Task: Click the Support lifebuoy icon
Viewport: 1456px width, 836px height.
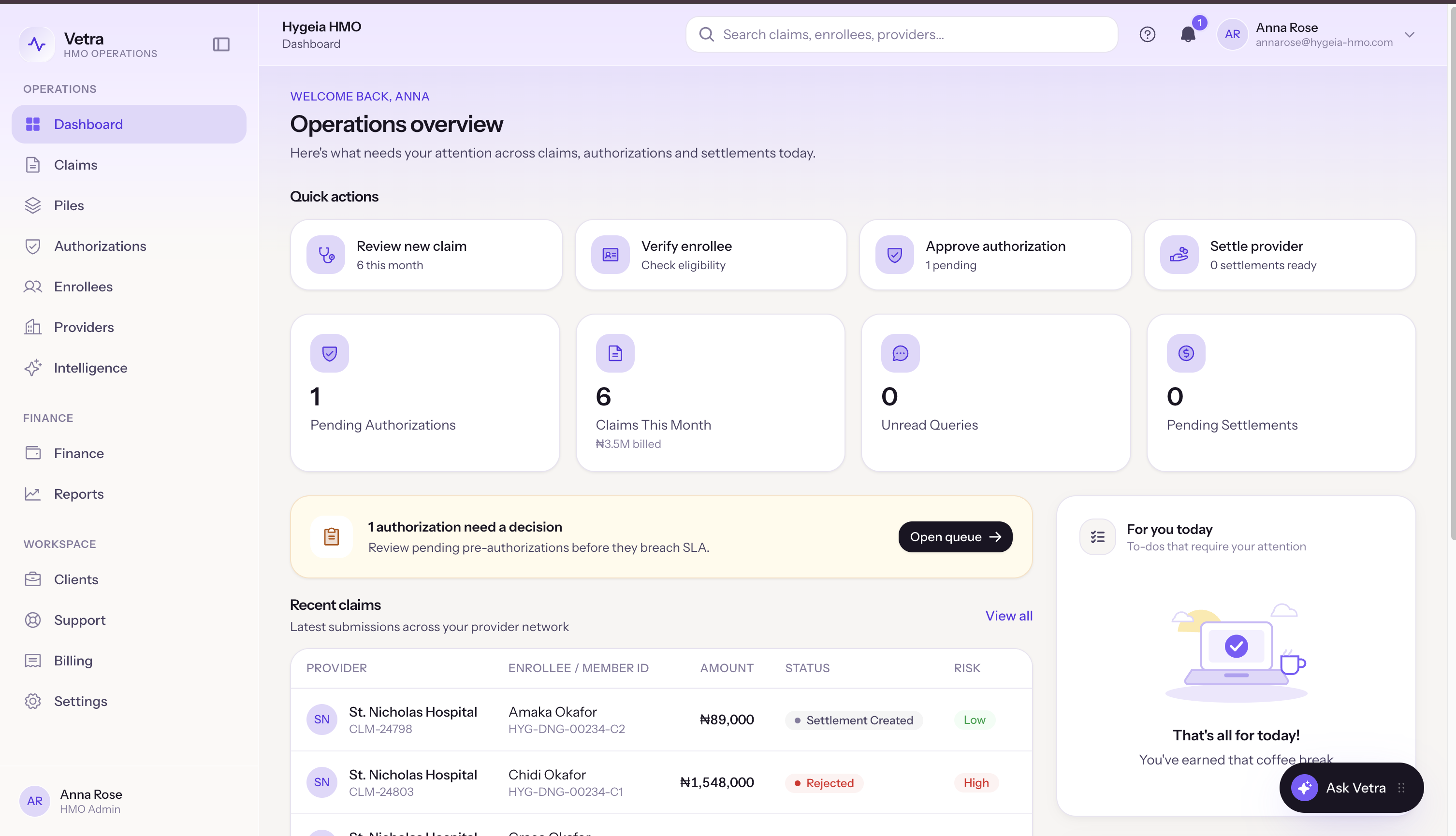Action: 33,620
